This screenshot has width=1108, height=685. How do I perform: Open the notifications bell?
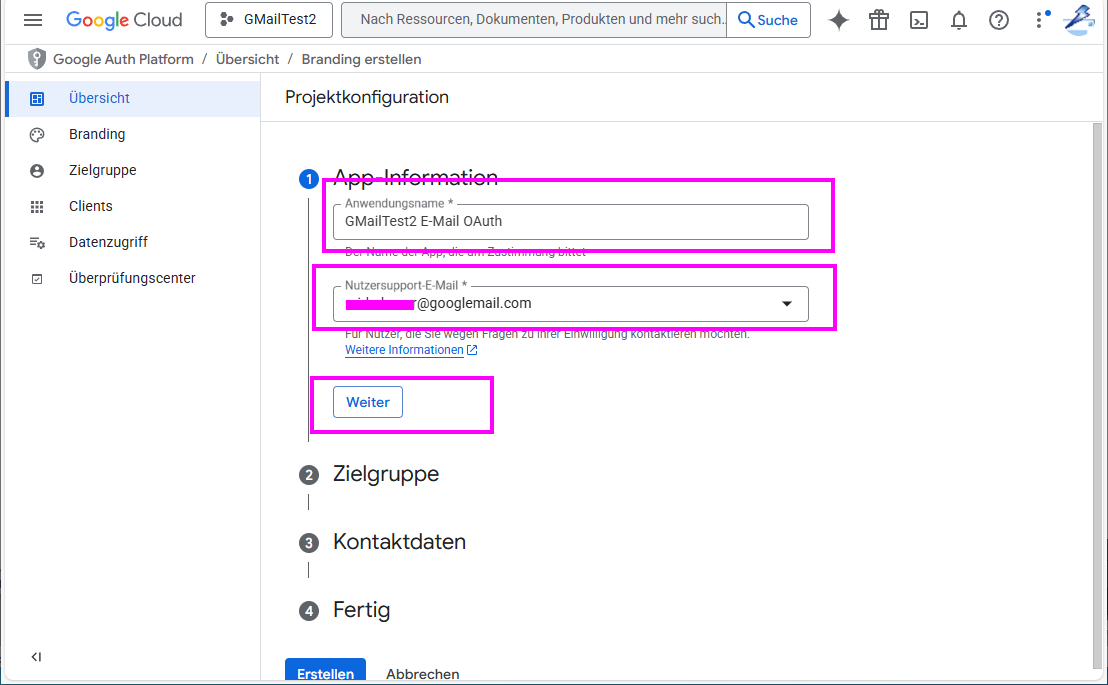click(x=959, y=21)
